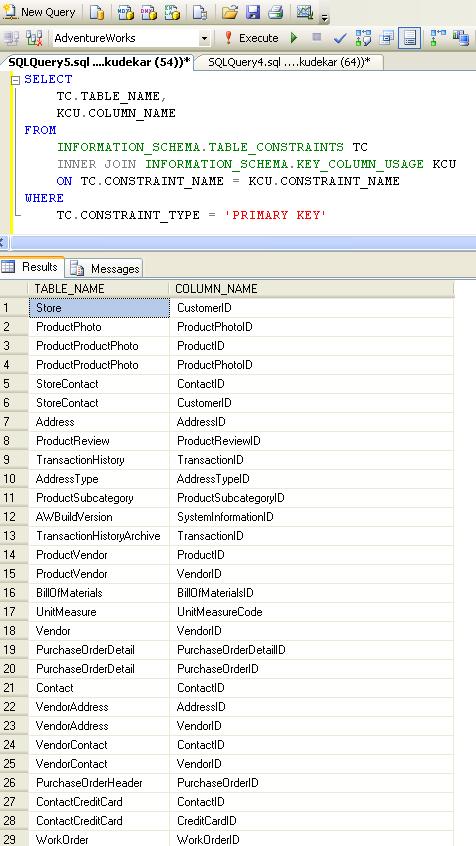Click the PurchaseOrderDetailID cell
The width and height of the screenshot is (476, 846).
pos(311,650)
